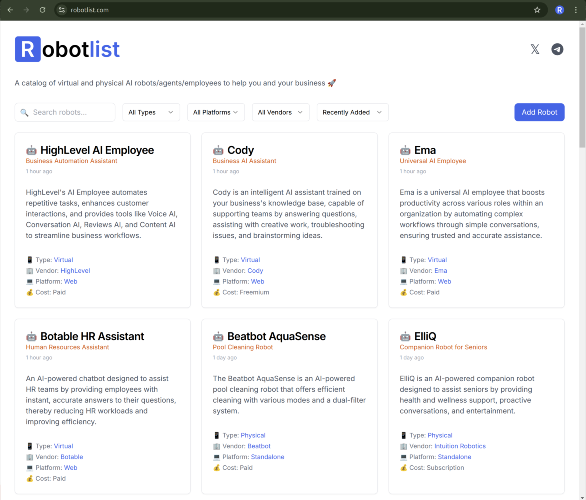Open the browser profile avatar

[x=559, y=10]
